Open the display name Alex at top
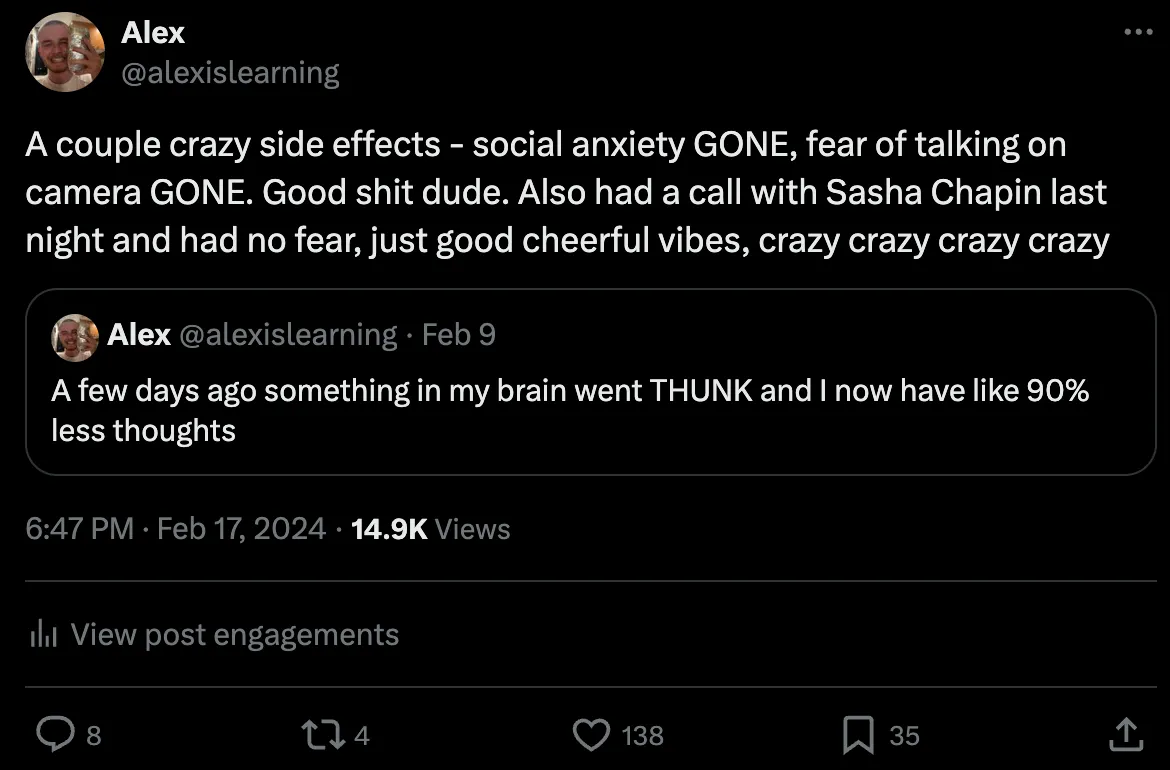 [152, 32]
